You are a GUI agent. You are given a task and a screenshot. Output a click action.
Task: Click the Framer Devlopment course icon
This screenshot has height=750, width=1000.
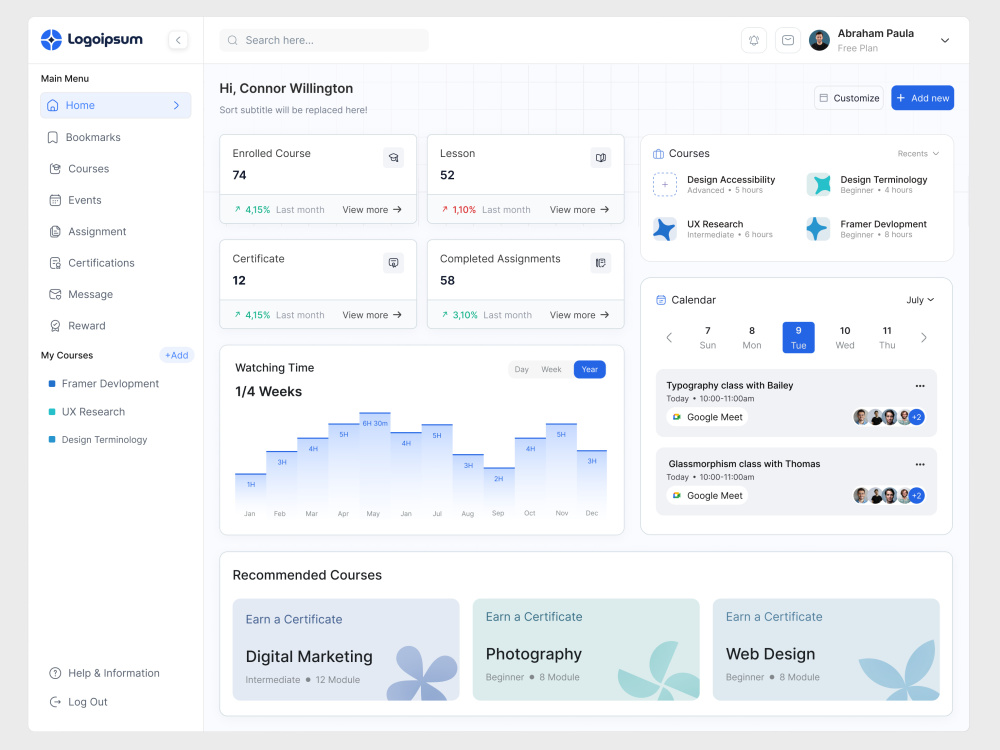pyautogui.click(x=818, y=229)
